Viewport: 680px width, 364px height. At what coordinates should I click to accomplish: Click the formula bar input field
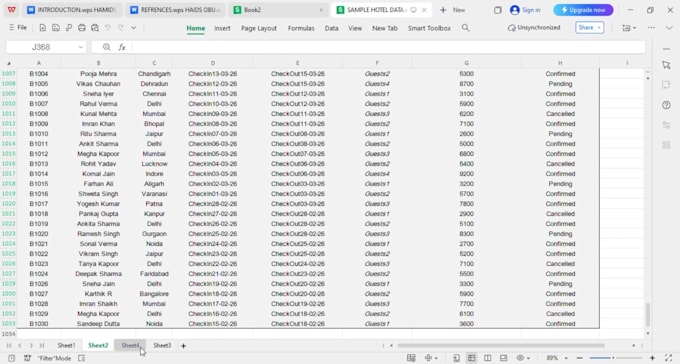pyautogui.click(x=388, y=47)
